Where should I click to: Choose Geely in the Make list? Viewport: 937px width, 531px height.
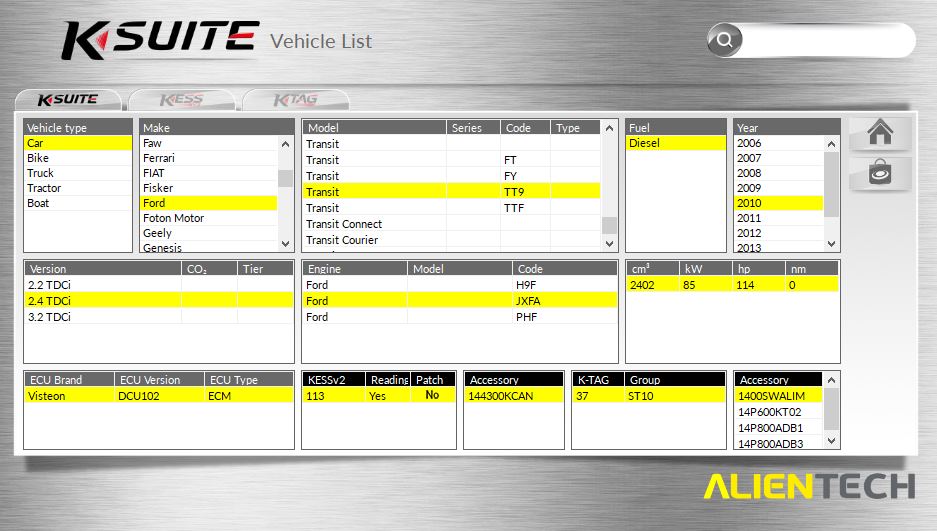click(x=209, y=232)
